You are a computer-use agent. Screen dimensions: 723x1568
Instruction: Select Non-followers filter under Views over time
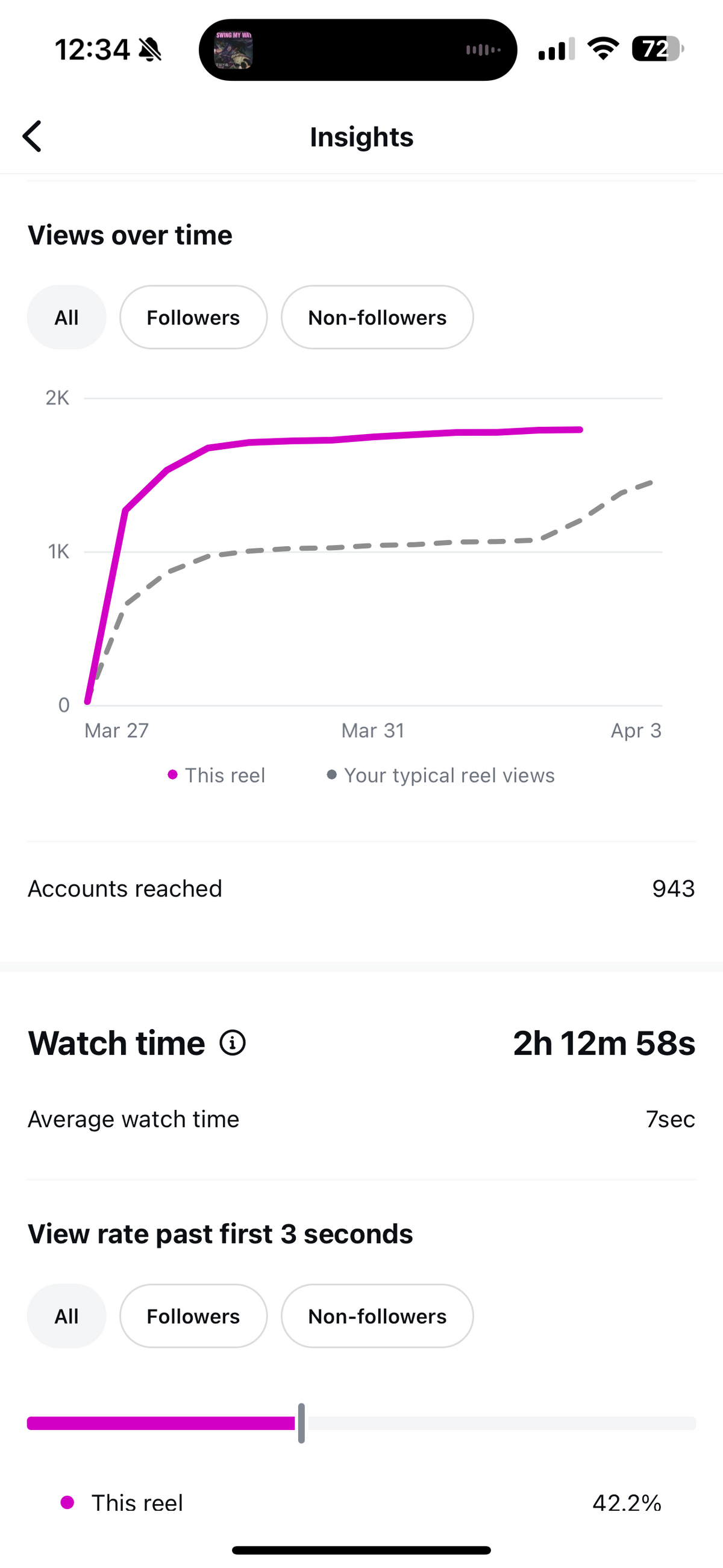pos(377,317)
